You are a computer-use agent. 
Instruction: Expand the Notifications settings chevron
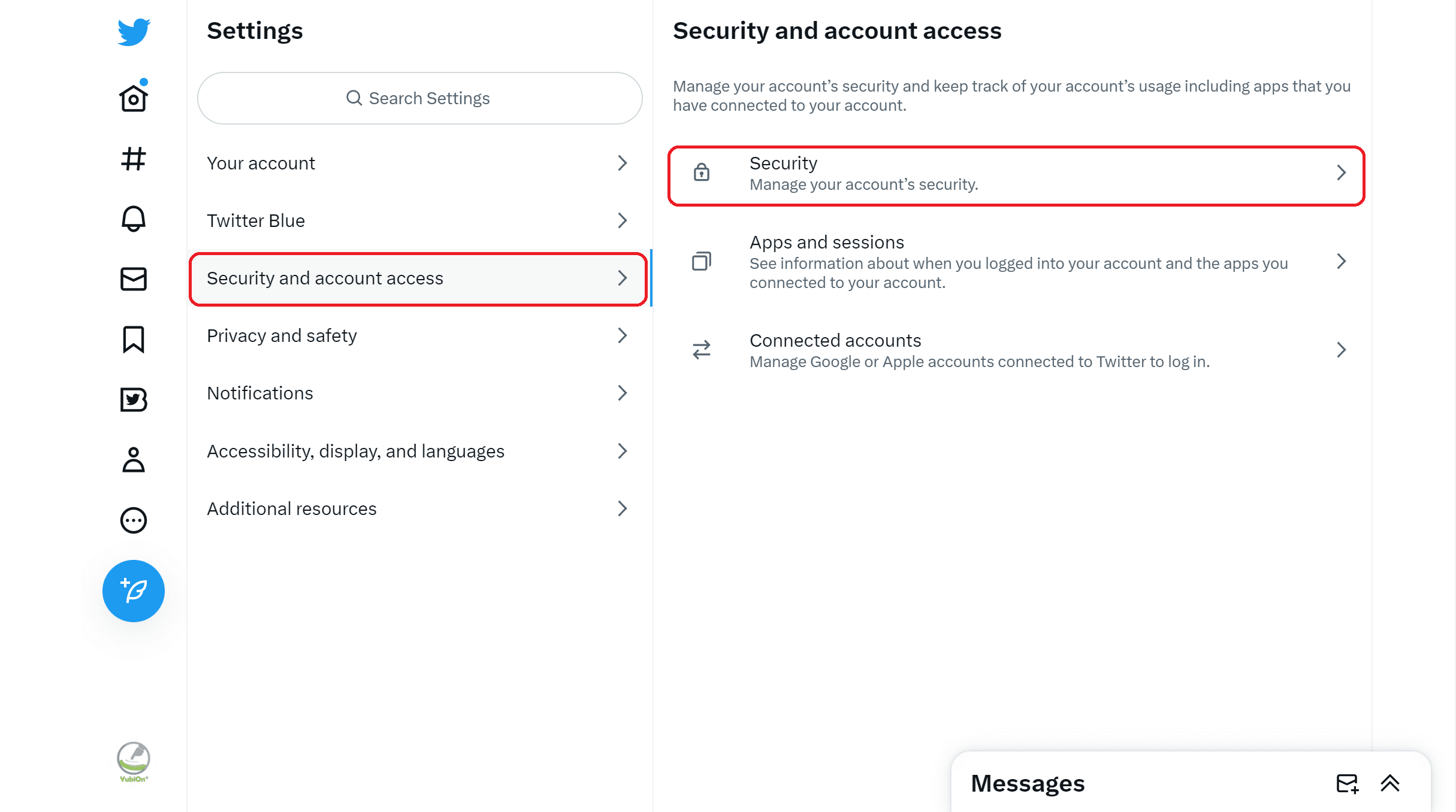[623, 393]
